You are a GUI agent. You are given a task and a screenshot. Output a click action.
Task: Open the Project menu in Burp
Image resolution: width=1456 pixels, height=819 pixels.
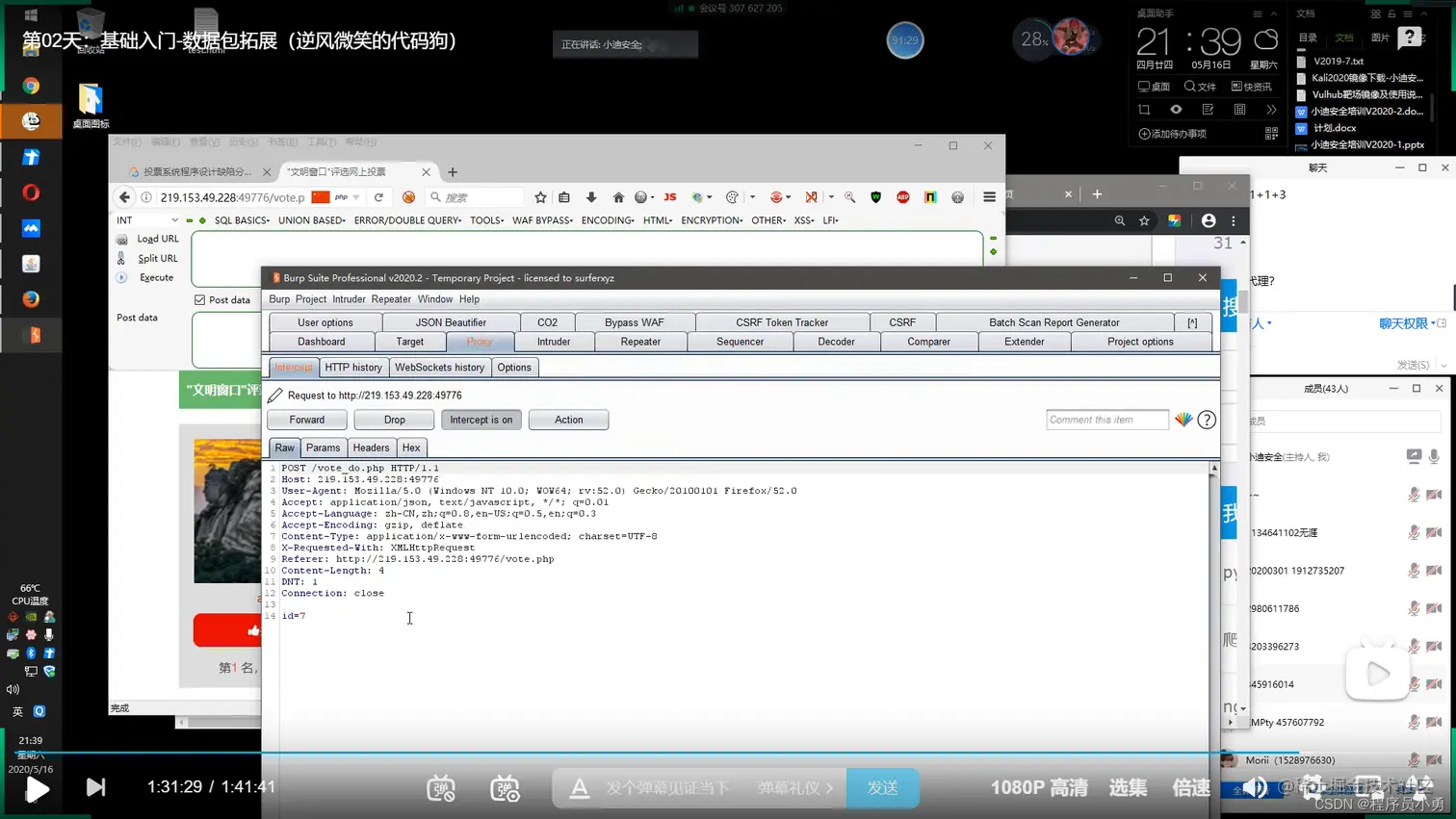tap(311, 299)
